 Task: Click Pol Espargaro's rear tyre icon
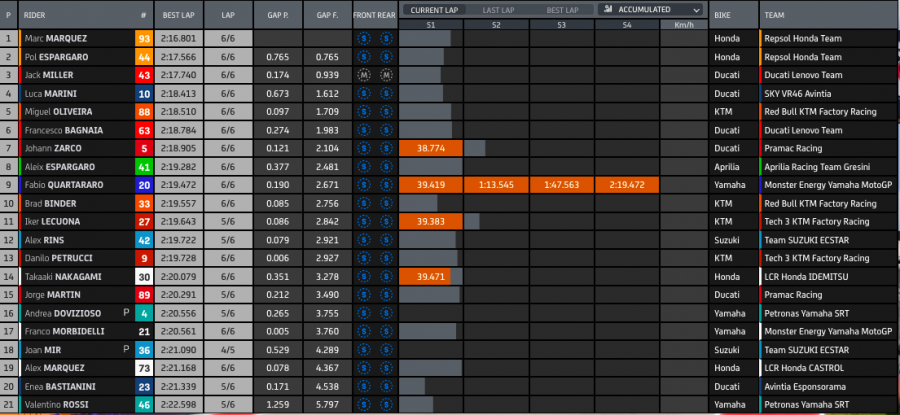[386, 57]
